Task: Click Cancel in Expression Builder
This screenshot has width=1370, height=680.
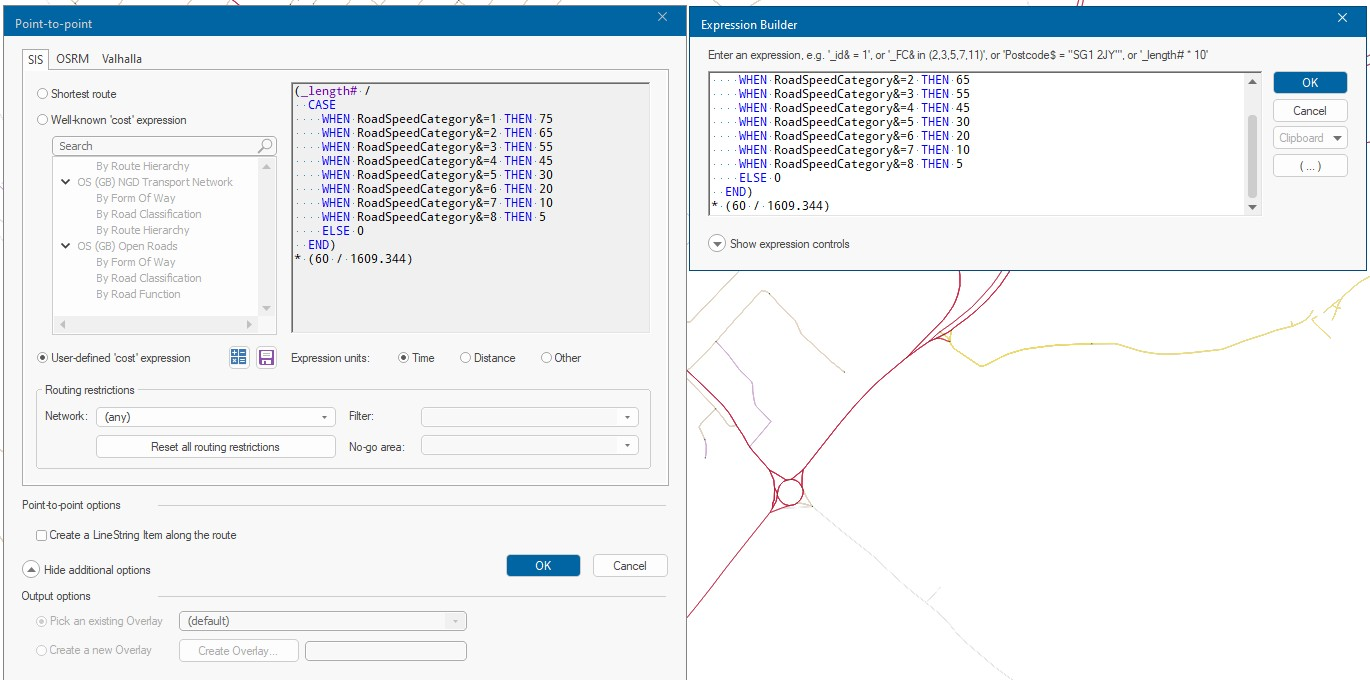Action: click(1310, 111)
